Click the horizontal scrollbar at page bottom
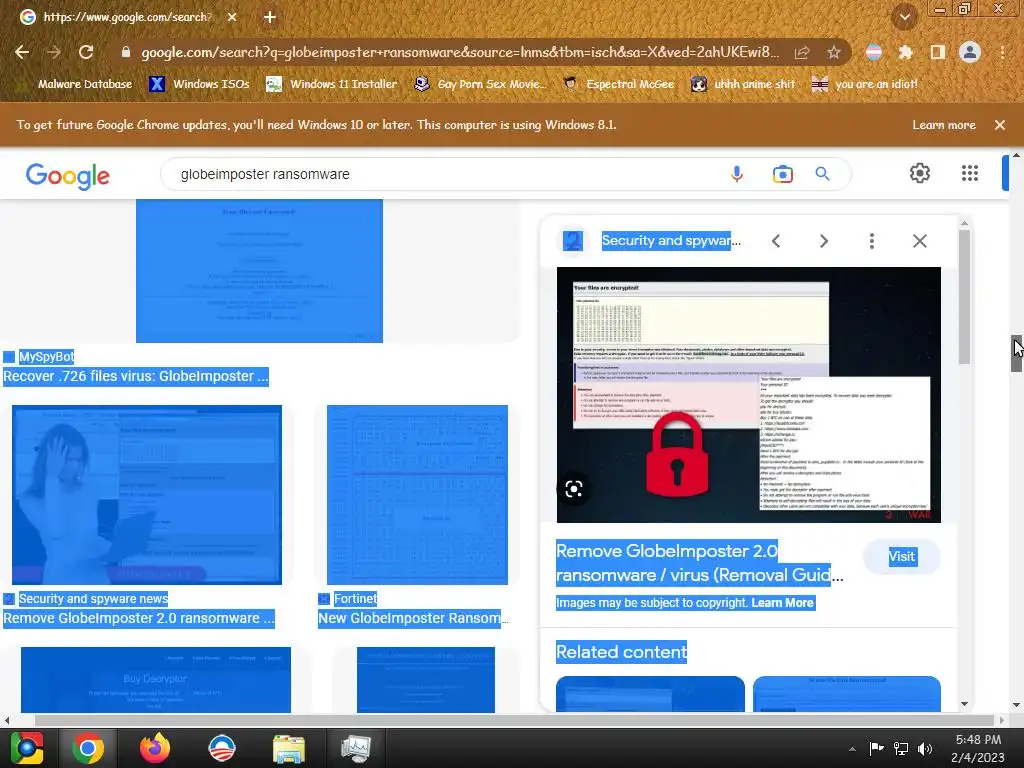 pyautogui.click(x=513, y=720)
